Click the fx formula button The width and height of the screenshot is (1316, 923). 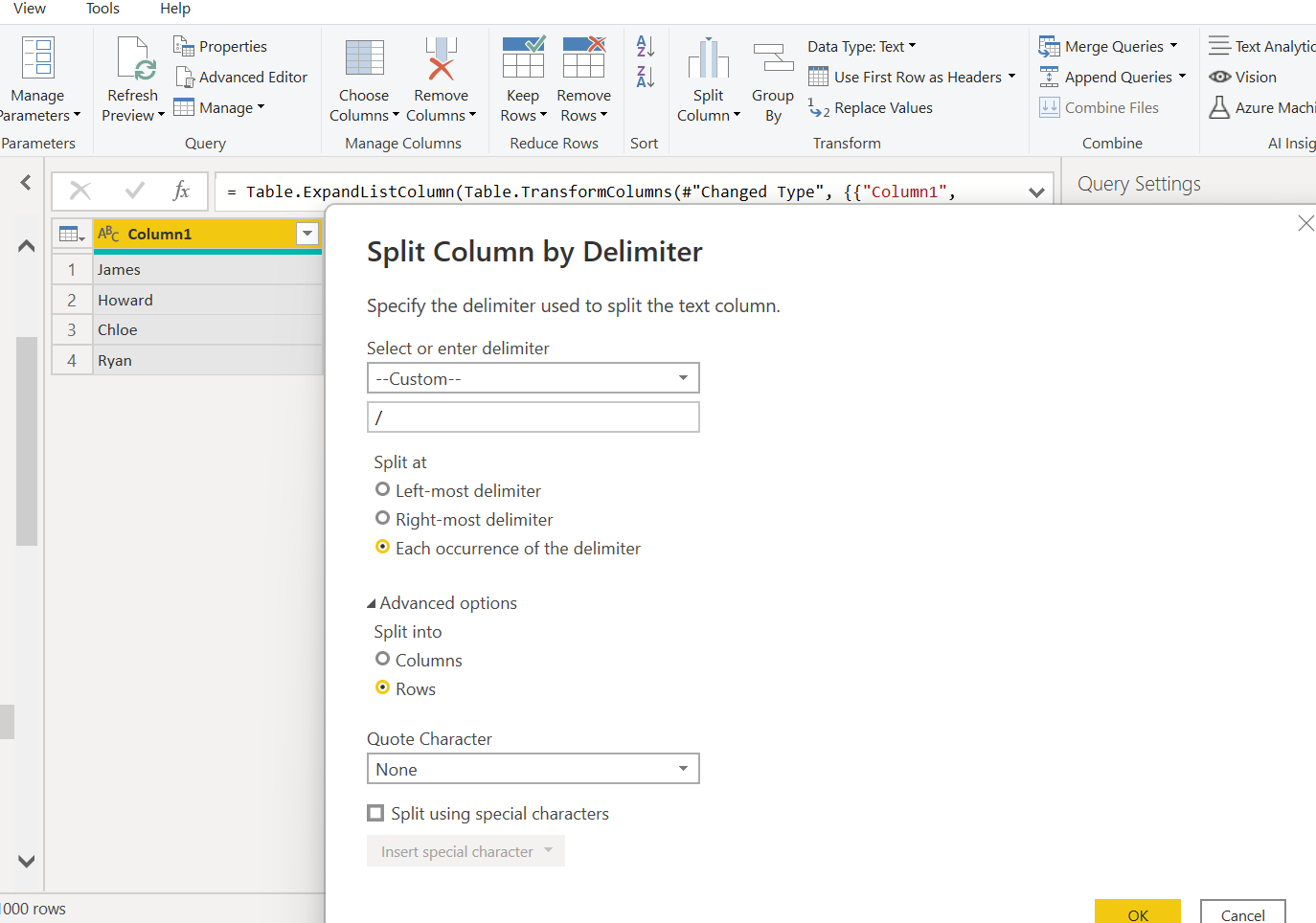click(x=181, y=191)
